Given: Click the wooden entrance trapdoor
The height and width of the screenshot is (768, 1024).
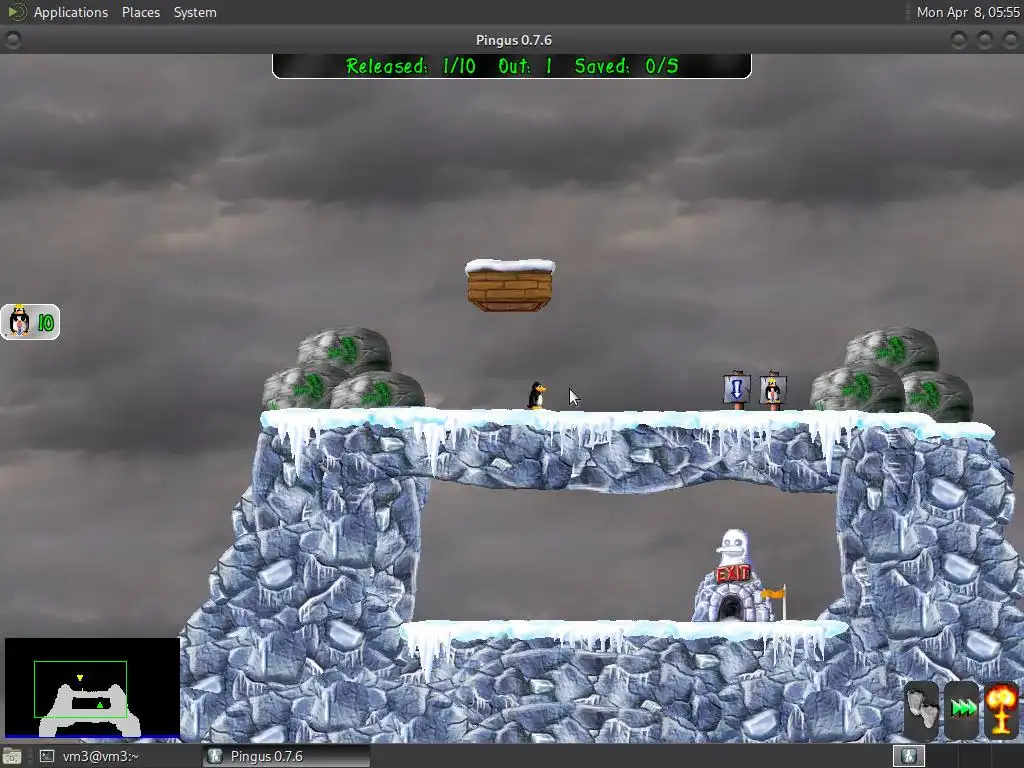Looking at the screenshot, I should tap(510, 285).
